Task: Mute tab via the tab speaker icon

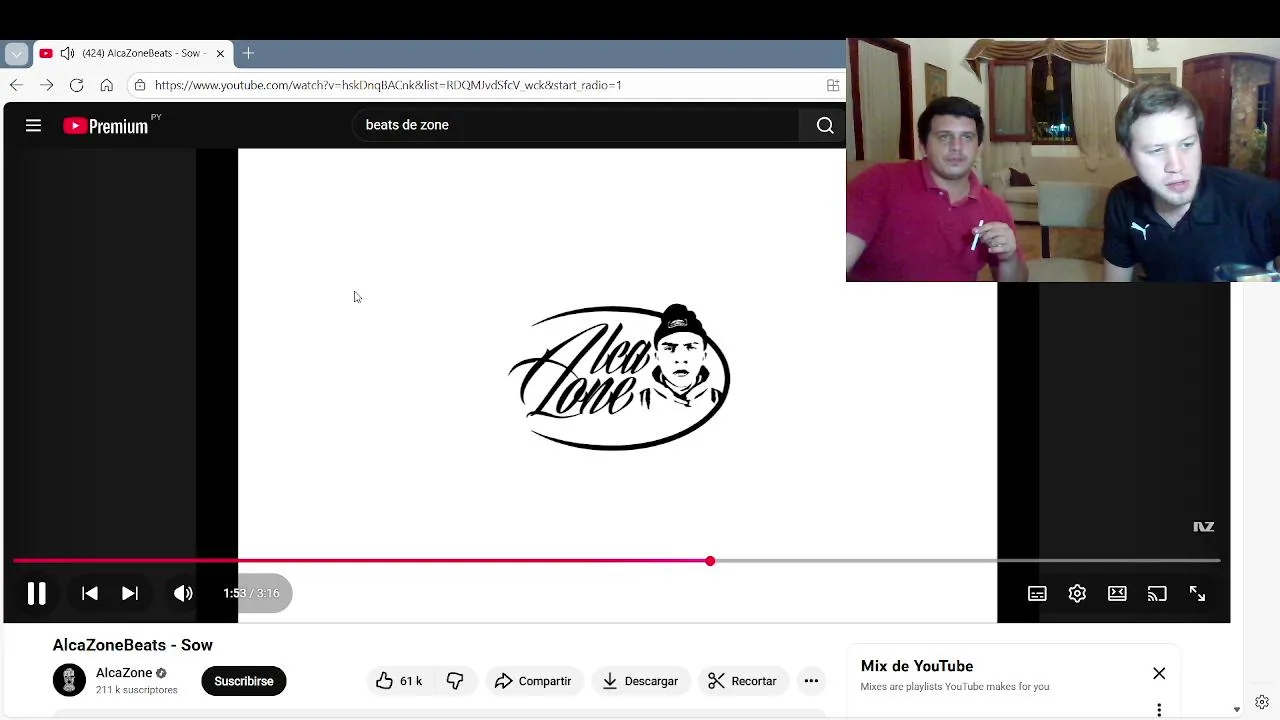Action: (x=67, y=53)
